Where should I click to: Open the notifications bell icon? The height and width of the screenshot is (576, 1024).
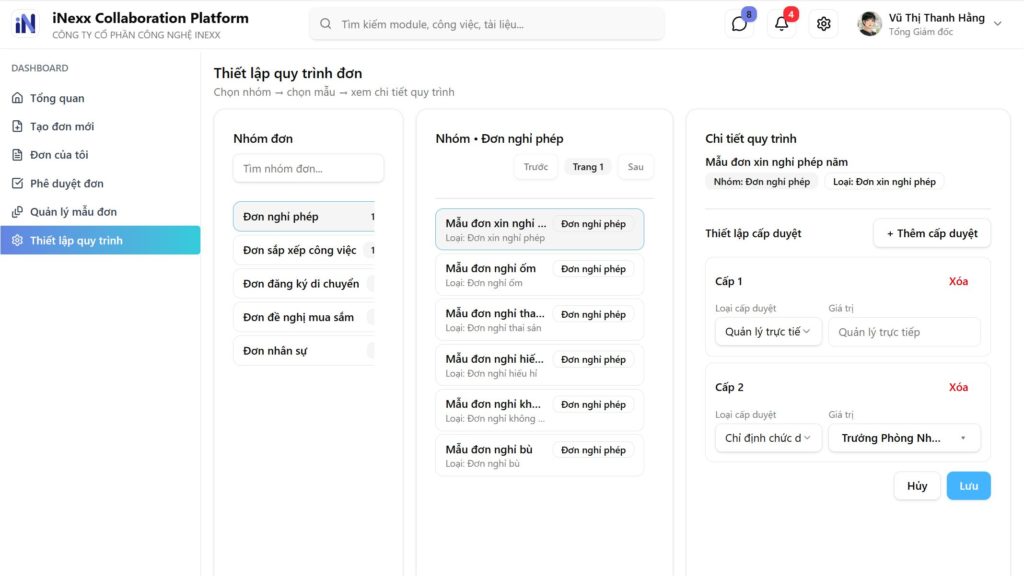pos(782,24)
